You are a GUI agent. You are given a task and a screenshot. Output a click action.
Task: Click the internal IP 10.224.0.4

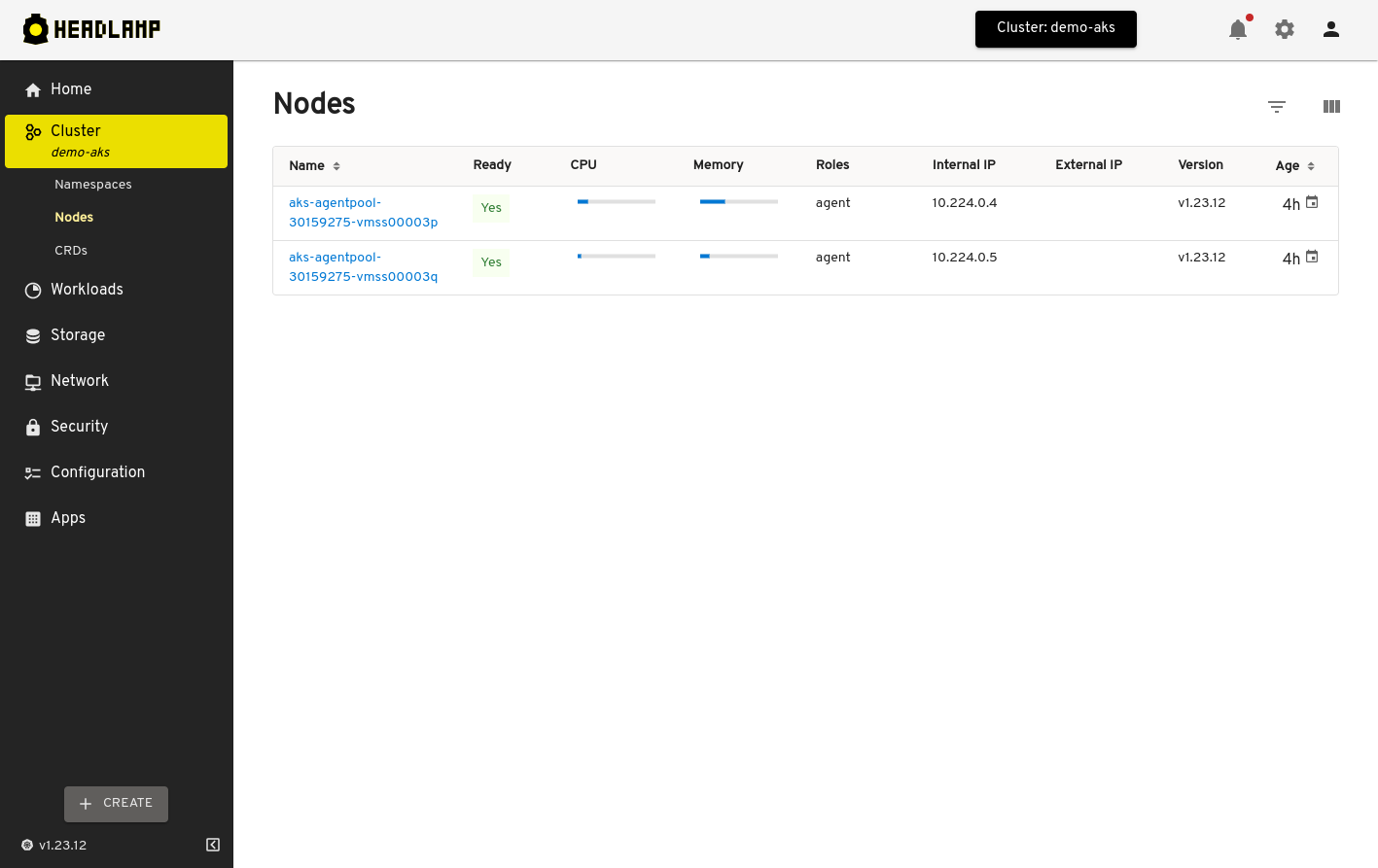965,203
